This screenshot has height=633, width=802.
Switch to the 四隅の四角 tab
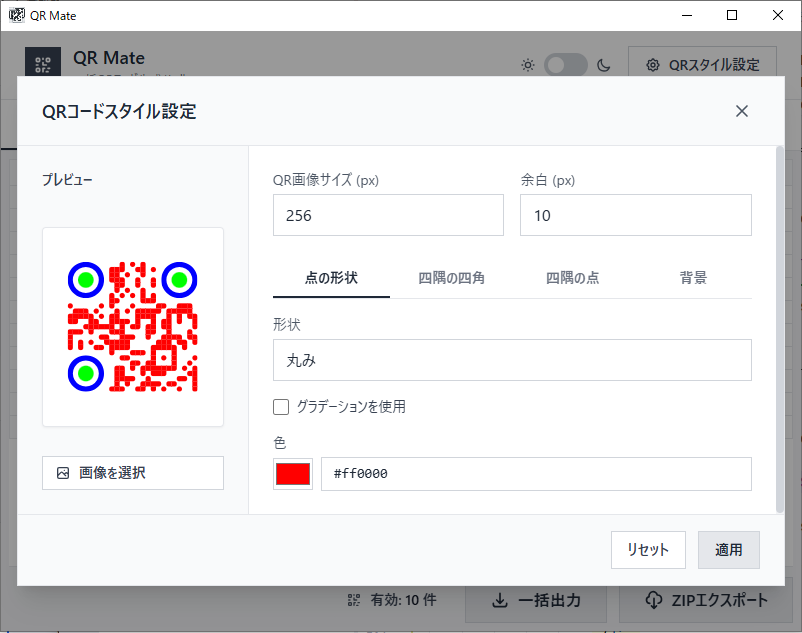click(x=451, y=278)
